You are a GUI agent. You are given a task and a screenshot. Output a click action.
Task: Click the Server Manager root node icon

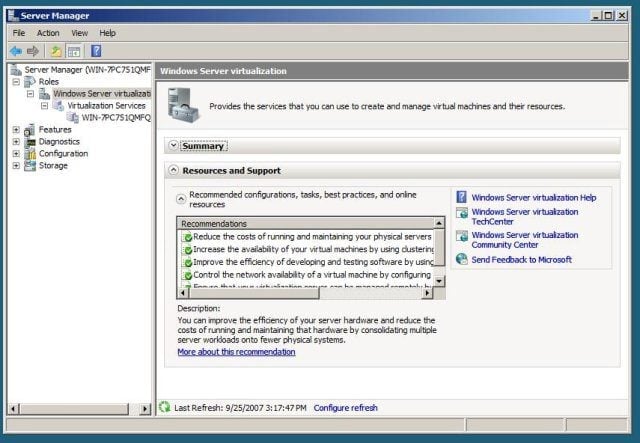[16, 70]
